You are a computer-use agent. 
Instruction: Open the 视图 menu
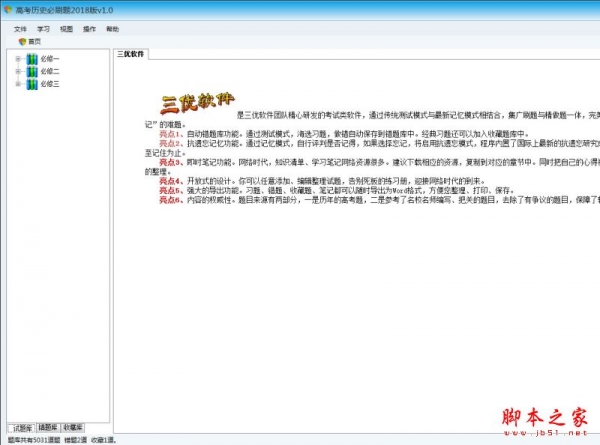point(66,29)
